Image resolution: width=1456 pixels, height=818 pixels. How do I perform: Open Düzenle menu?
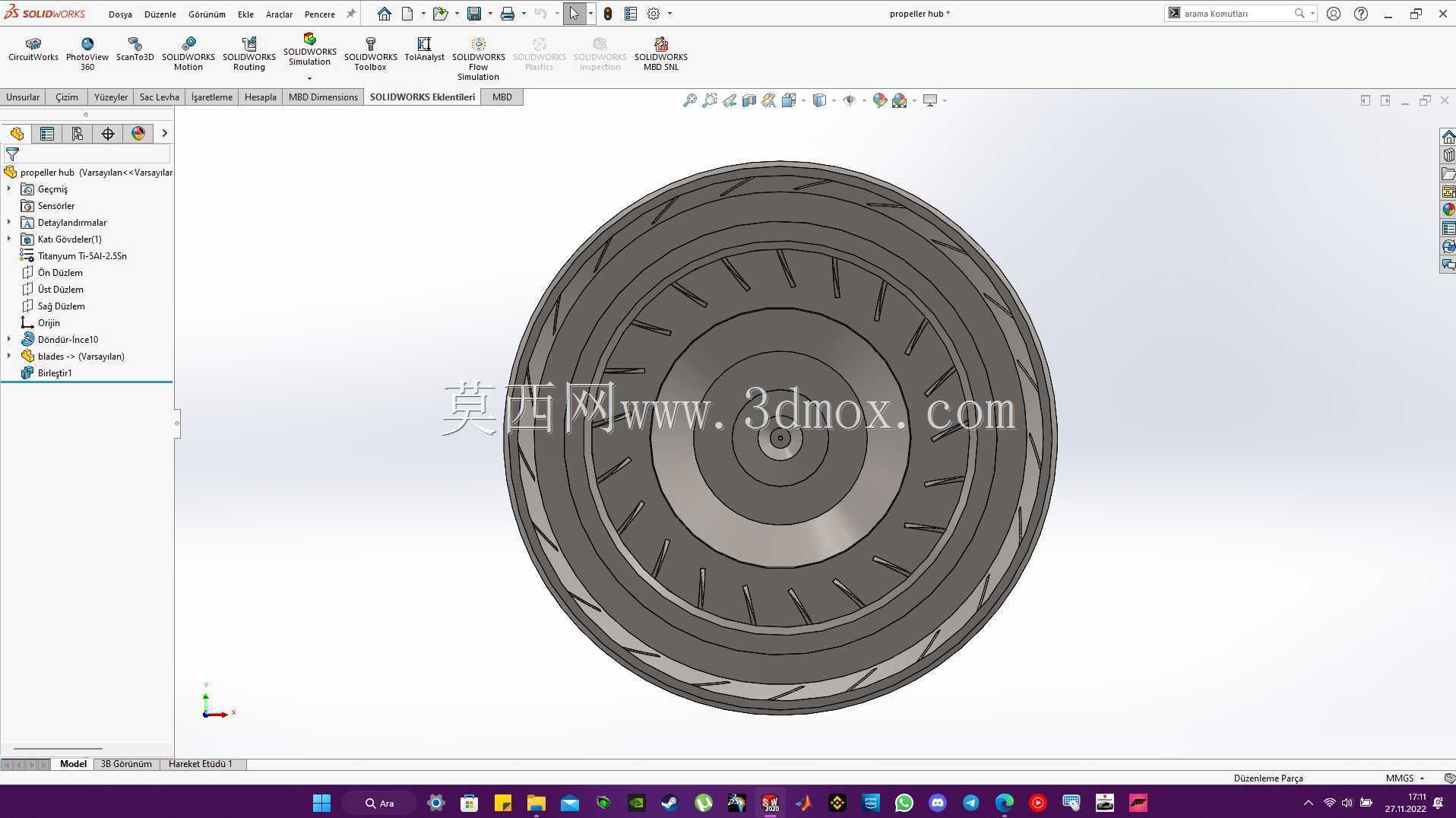tap(160, 14)
